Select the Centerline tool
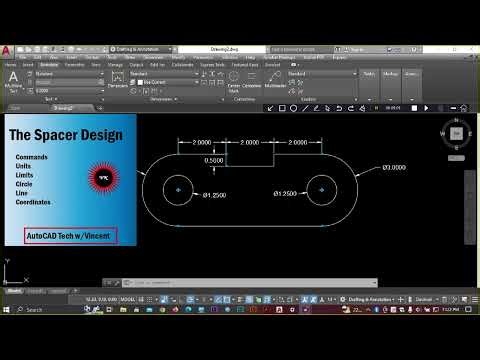This screenshot has width=480, height=360. (252, 80)
